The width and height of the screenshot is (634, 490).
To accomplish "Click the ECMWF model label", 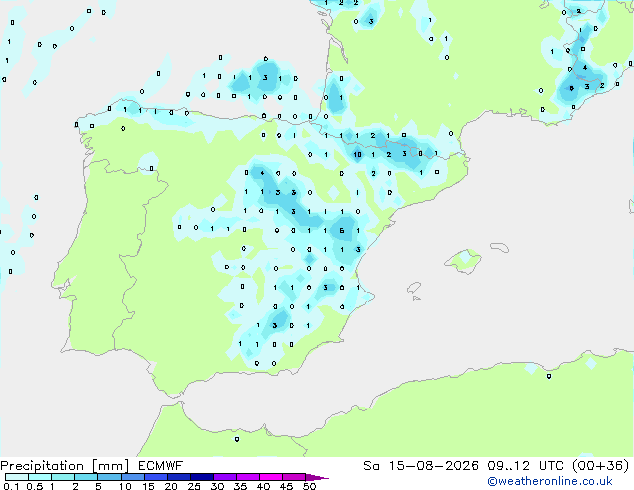I will pos(161,466).
